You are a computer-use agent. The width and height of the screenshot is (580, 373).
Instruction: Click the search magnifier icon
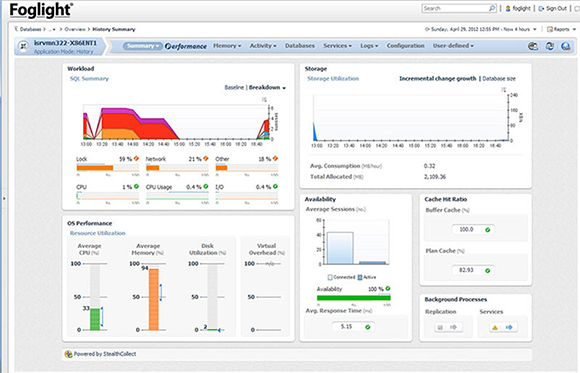click(x=492, y=8)
